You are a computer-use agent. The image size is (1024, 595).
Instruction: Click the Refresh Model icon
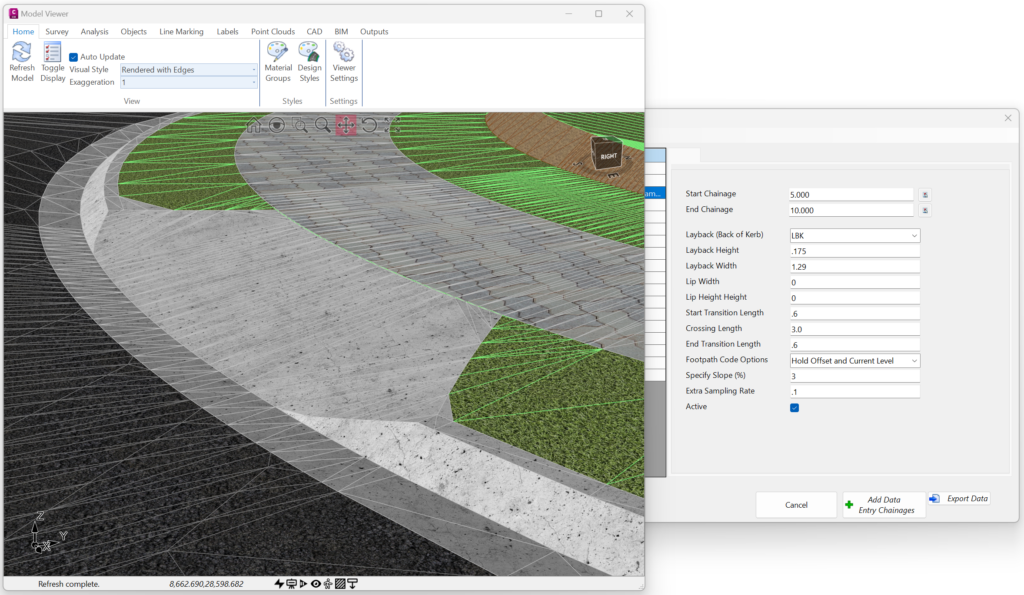pyautogui.click(x=22, y=52)
